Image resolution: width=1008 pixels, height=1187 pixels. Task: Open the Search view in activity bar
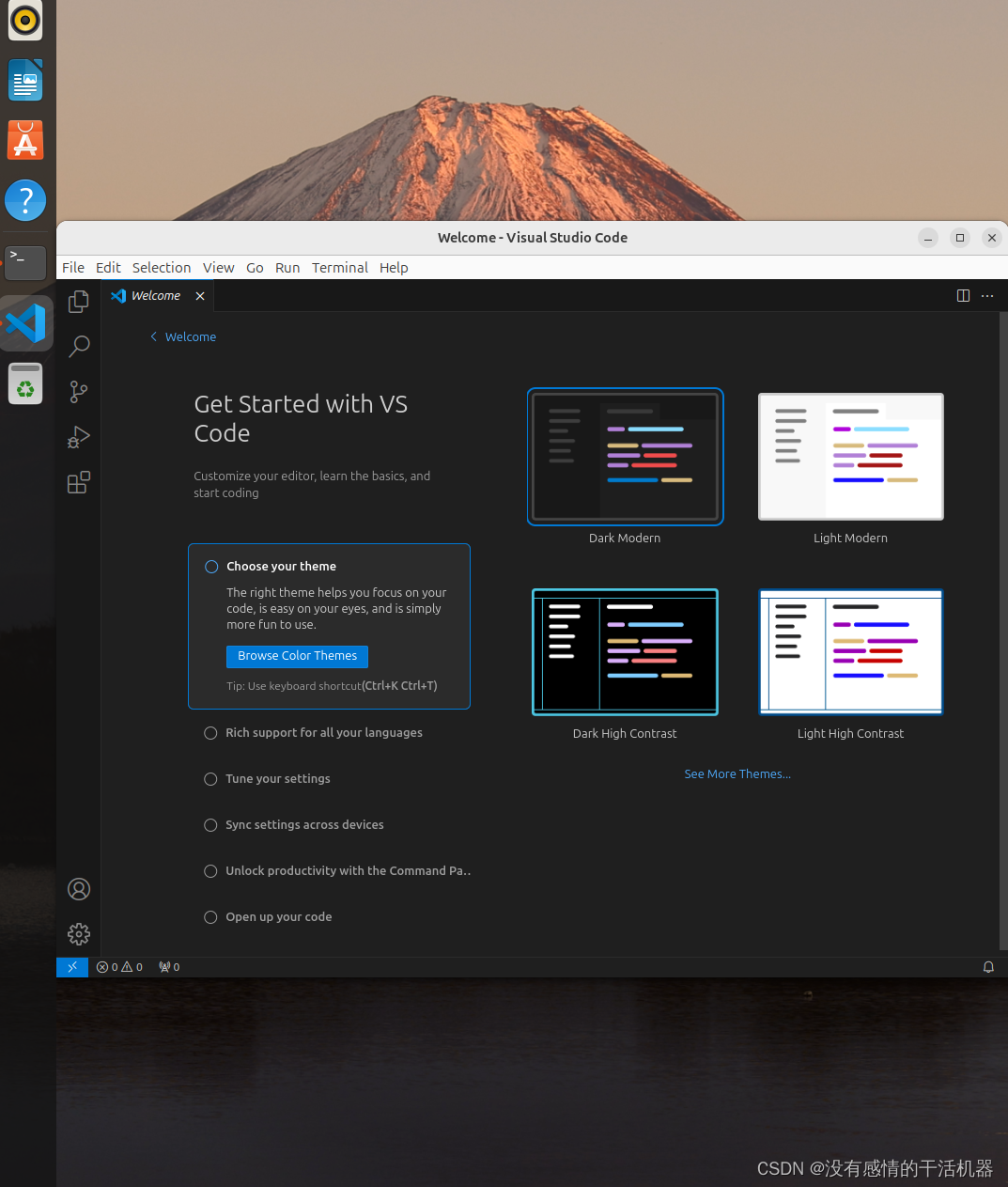pos(79,346)
